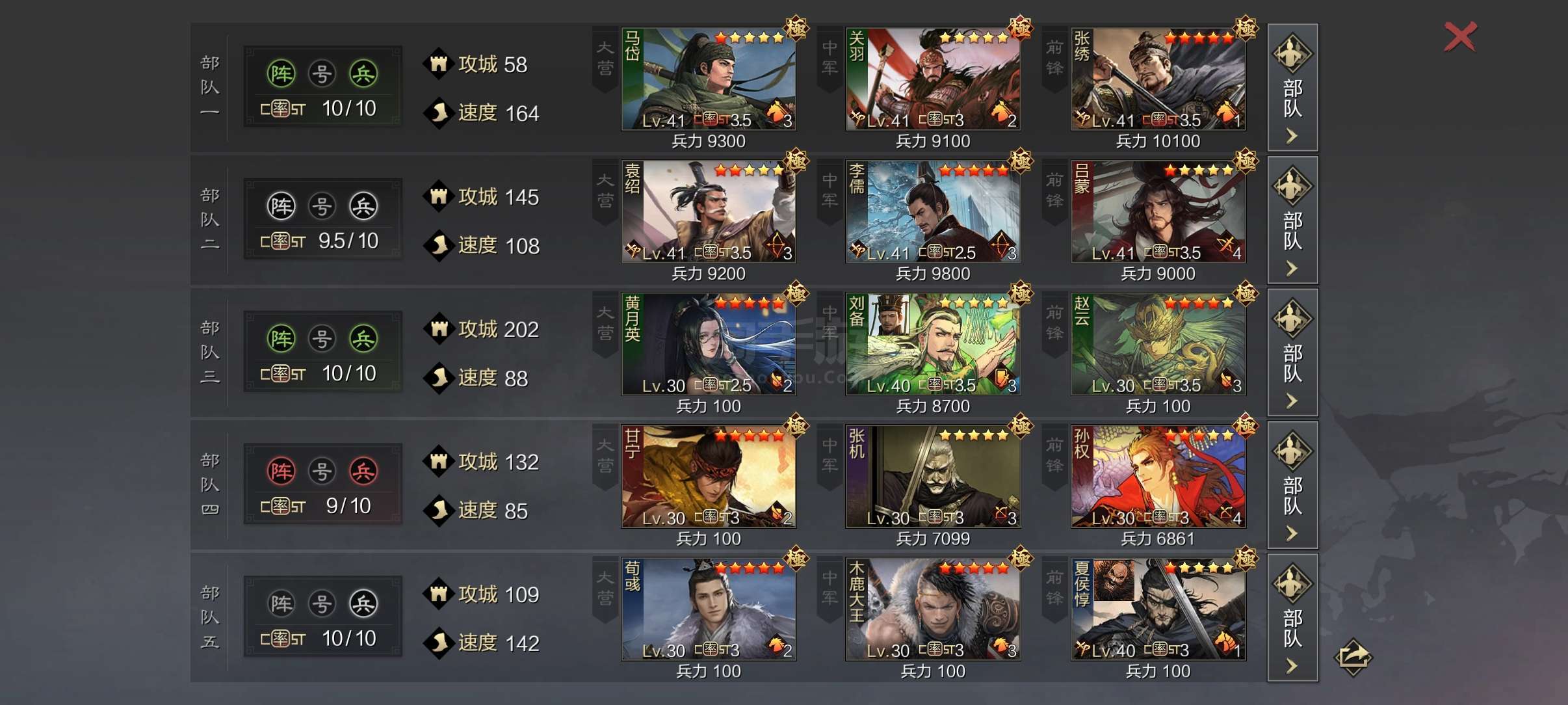Click the 攻城 castle icon showing 58

point(439,64)
